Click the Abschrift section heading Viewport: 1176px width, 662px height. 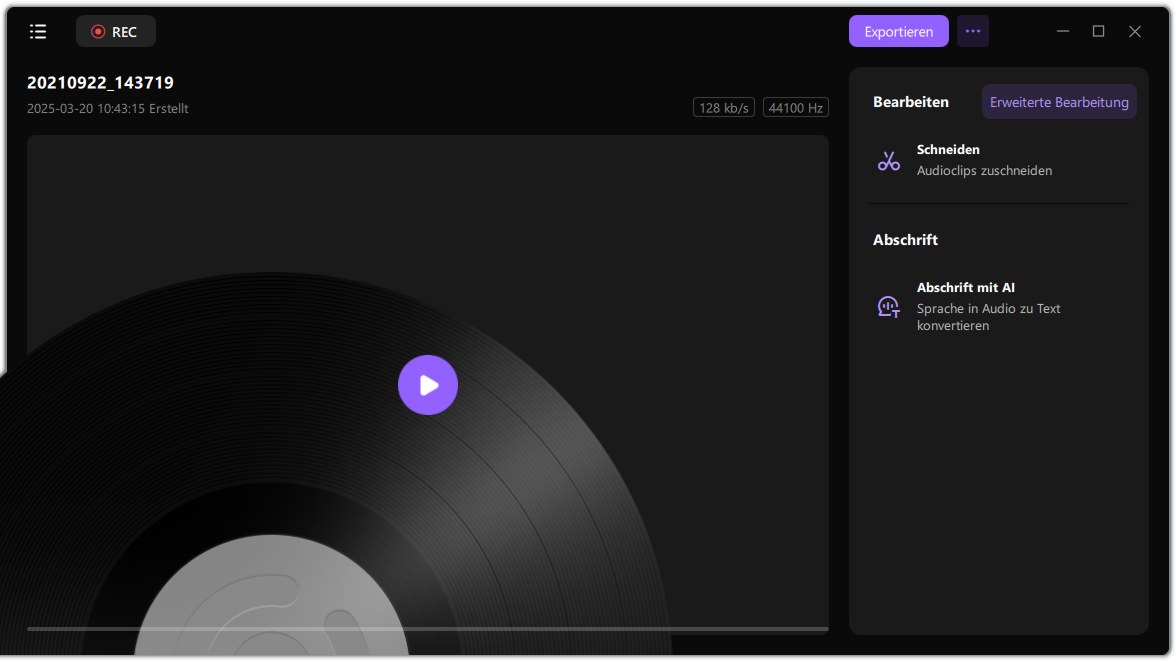905,240
